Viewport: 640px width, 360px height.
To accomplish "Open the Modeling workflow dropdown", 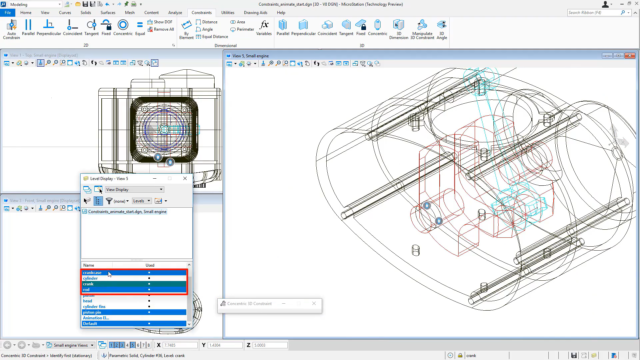I will point(35,4).
